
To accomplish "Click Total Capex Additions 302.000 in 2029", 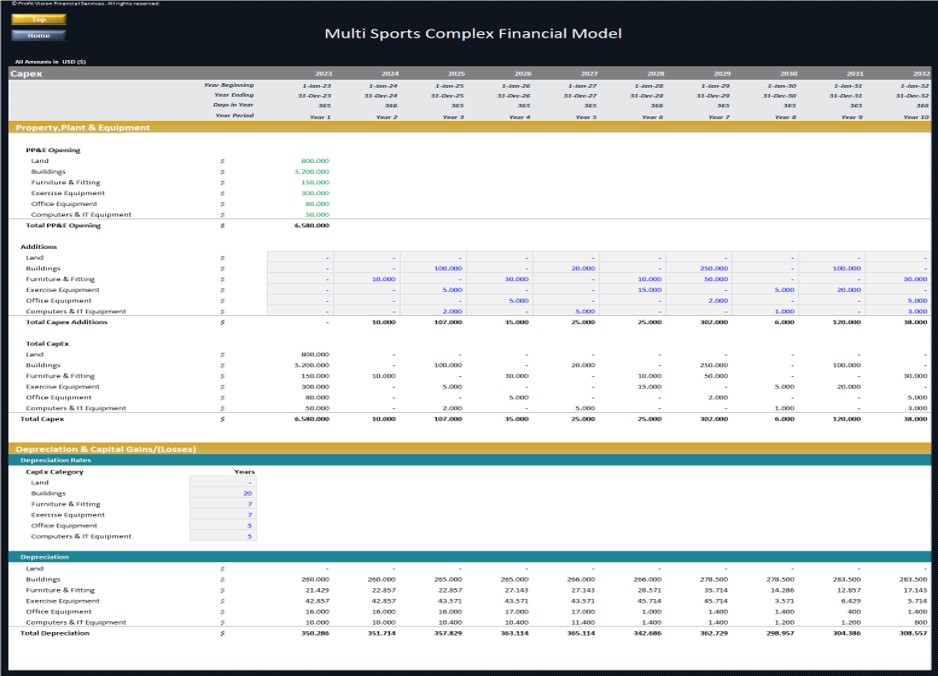I will 714,322.
